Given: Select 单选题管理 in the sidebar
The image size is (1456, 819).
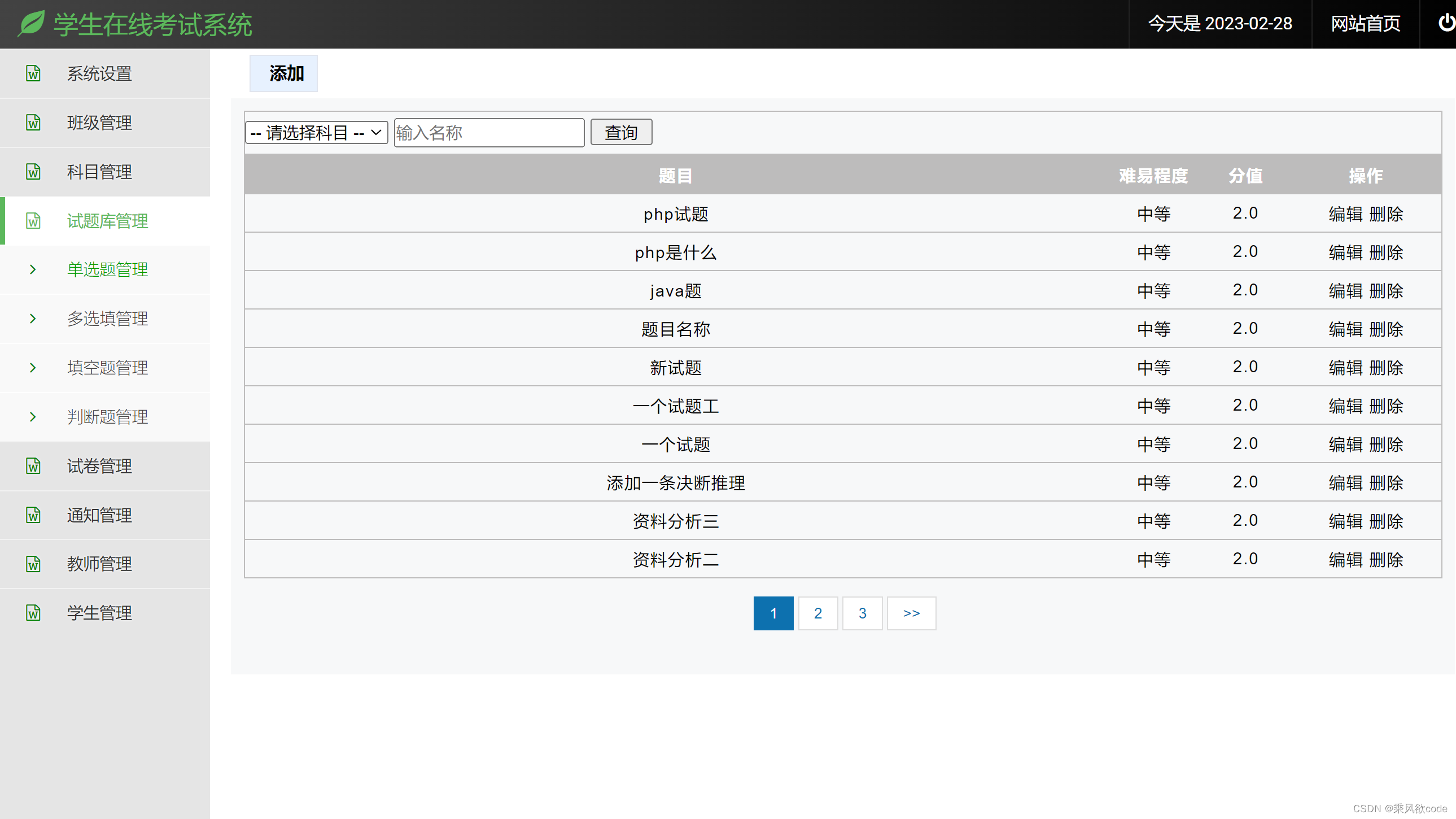Looking at the screenshot, I should [107, 270].
